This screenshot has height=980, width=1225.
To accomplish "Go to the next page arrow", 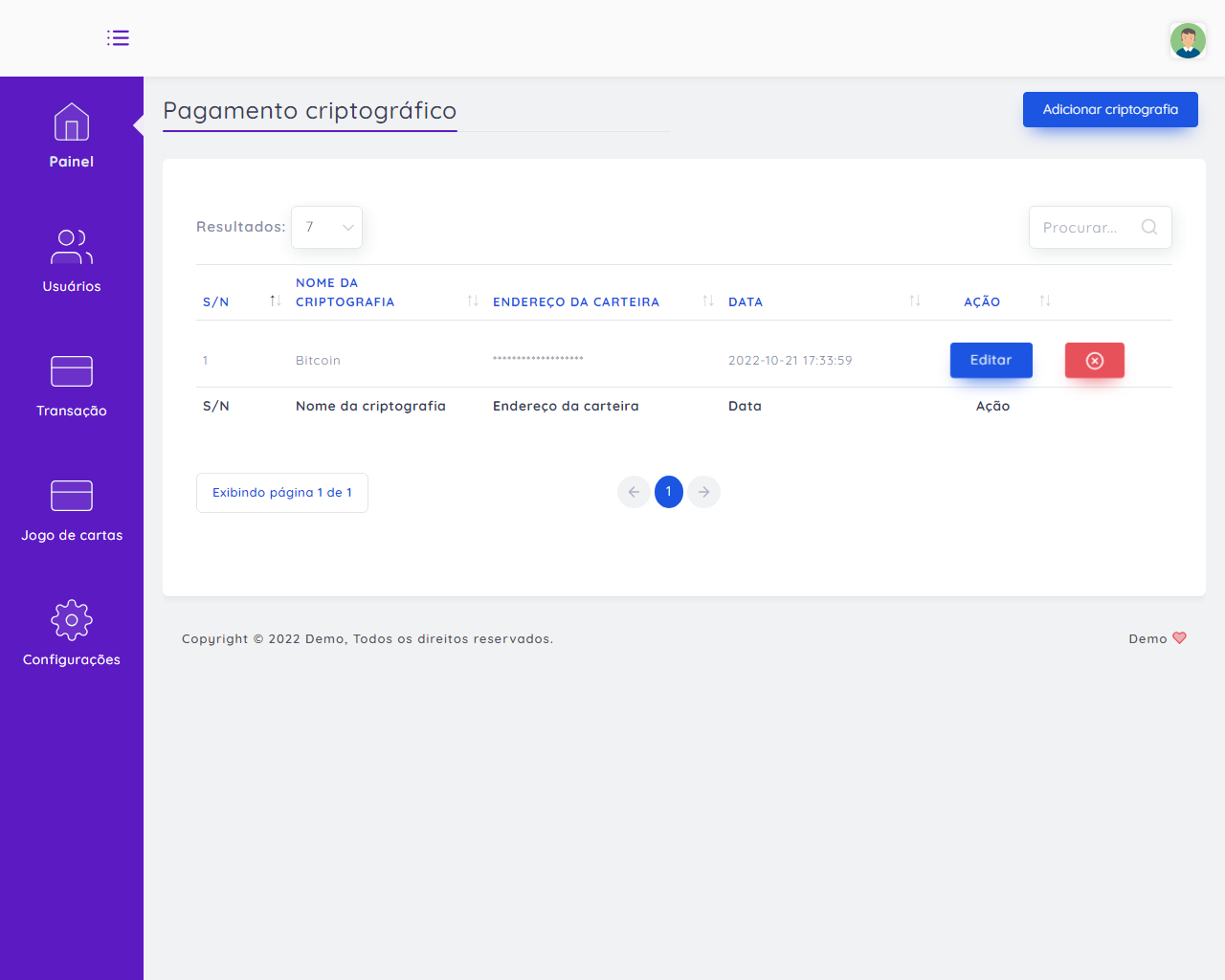I will tap(703, 492).
